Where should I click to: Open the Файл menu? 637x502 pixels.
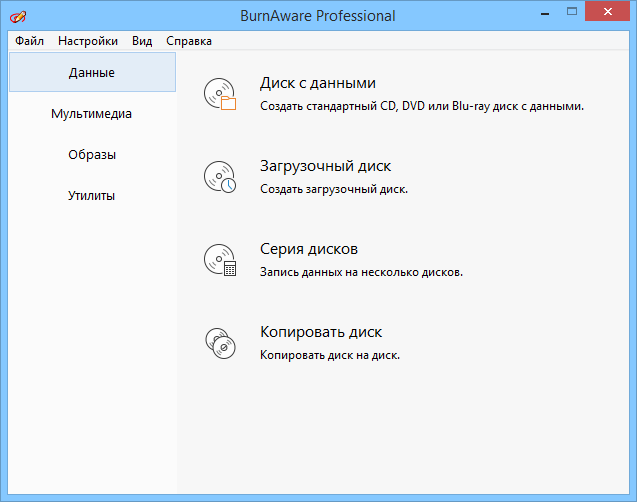click(29, 41)
